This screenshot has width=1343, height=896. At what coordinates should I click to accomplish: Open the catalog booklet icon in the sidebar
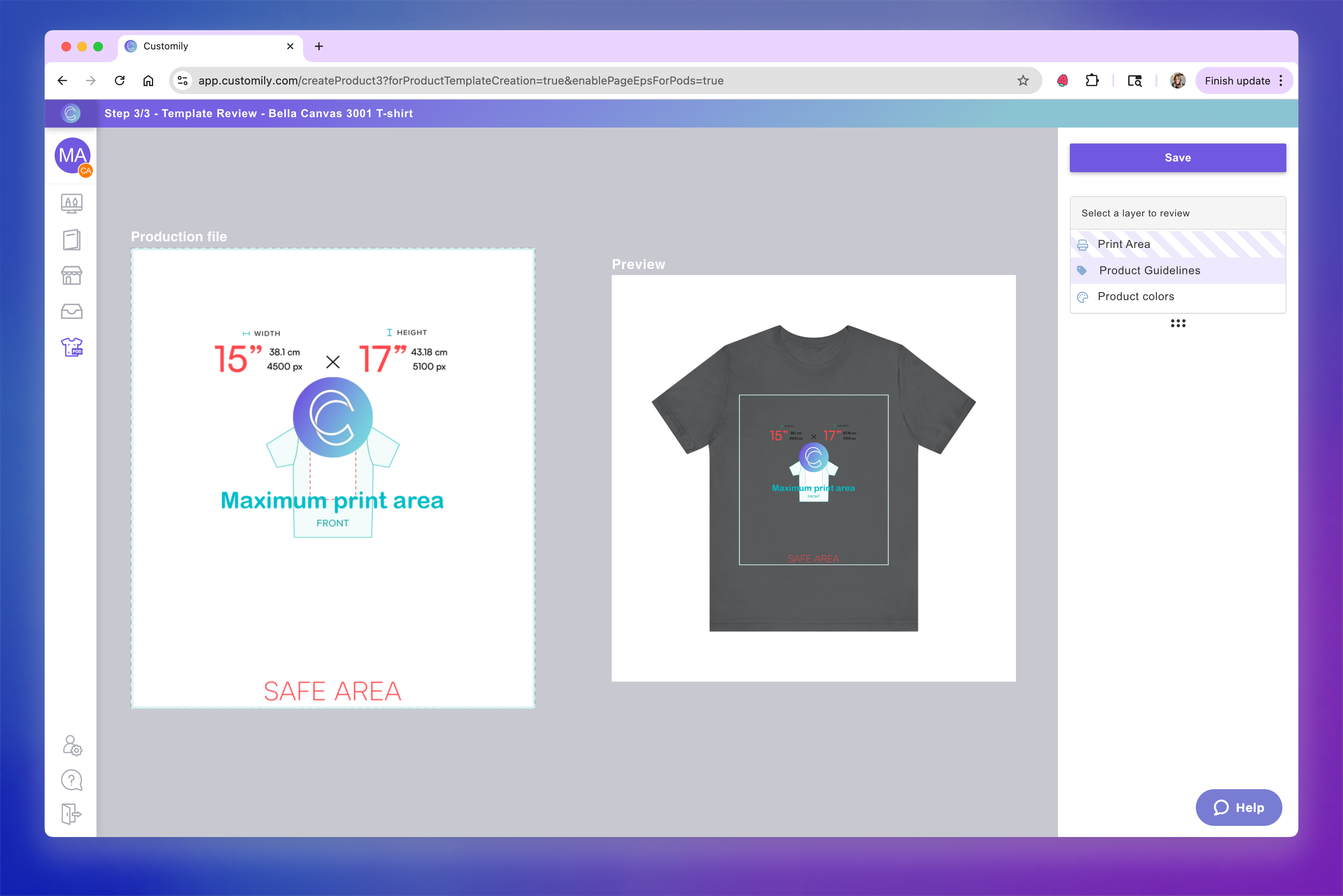point(71,240)
